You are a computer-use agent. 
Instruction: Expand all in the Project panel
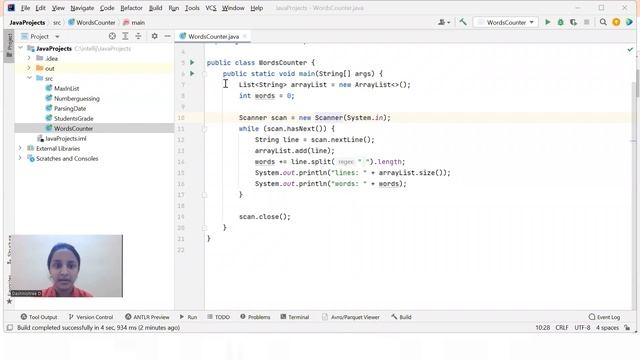click(x=125, y=36)
